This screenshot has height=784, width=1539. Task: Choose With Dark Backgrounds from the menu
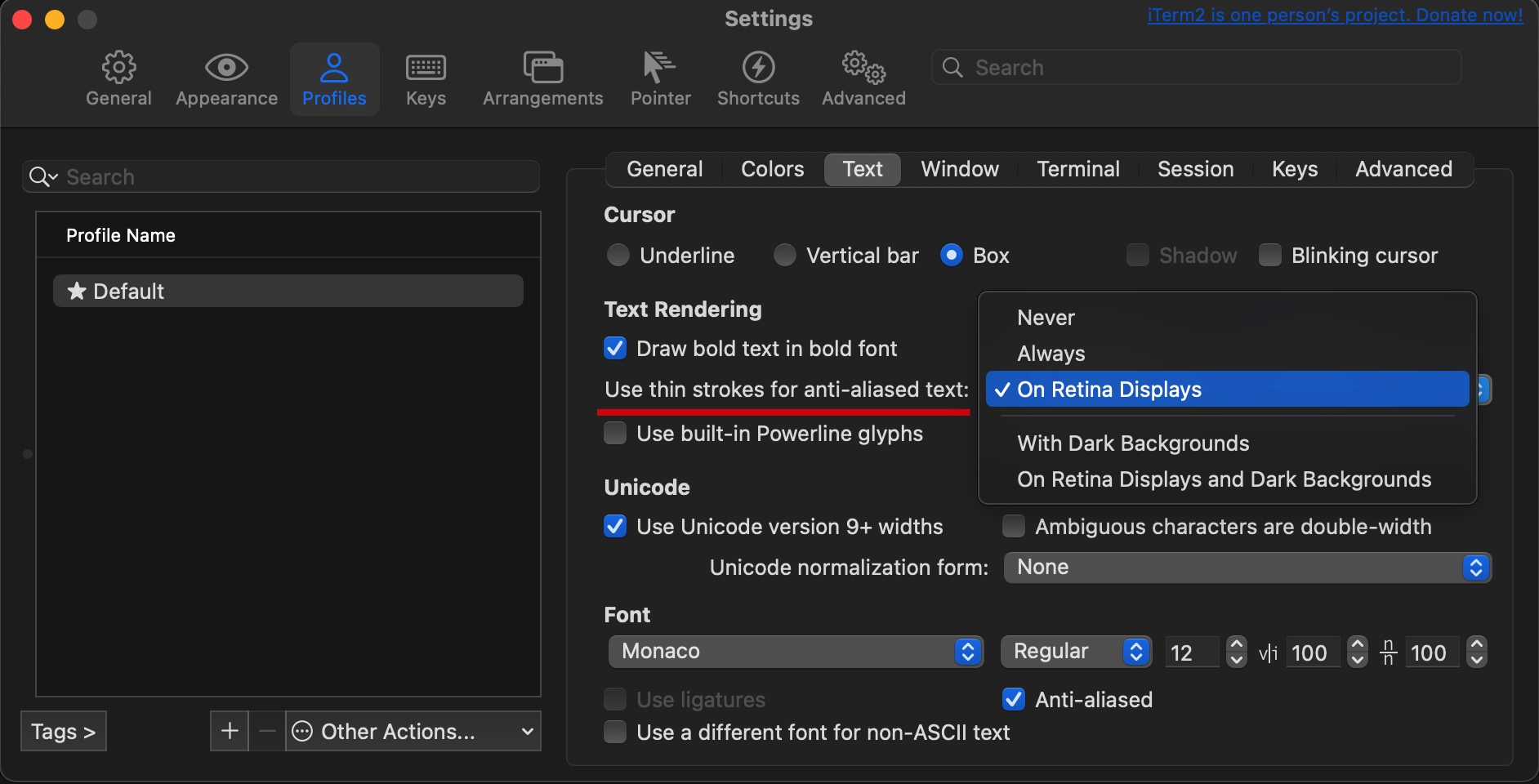click(1133, 443)
